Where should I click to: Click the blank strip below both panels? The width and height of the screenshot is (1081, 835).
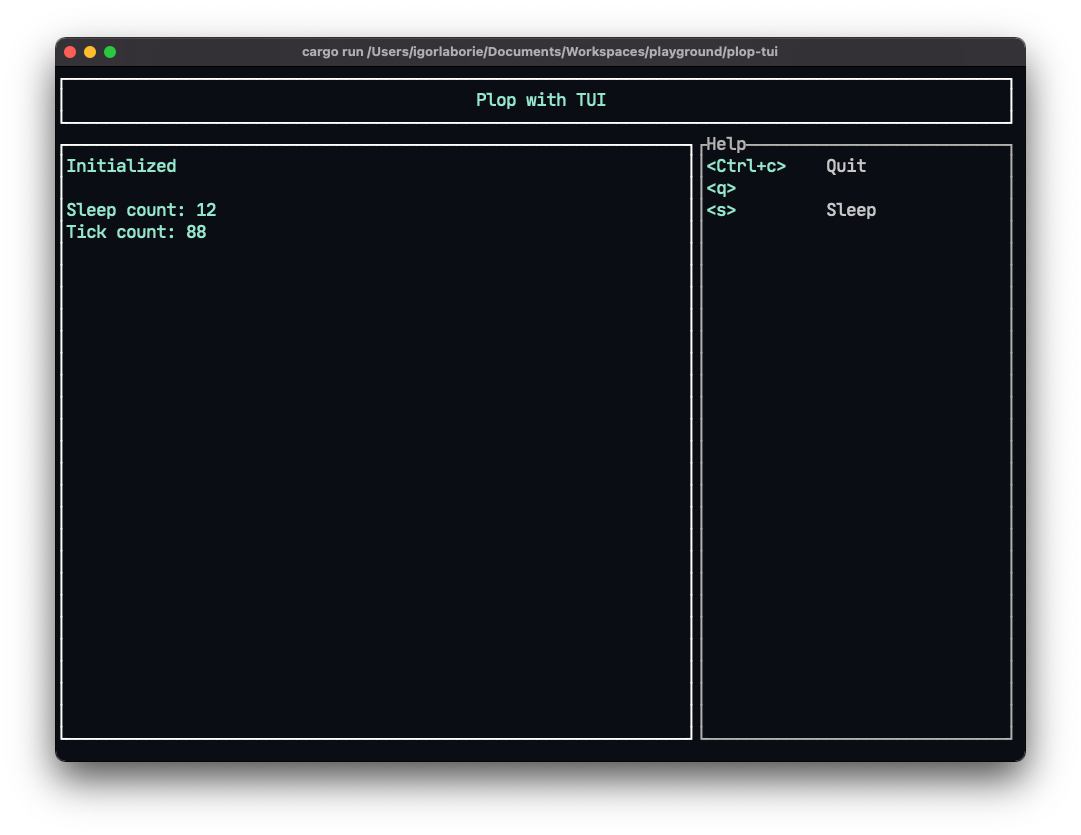540,750
